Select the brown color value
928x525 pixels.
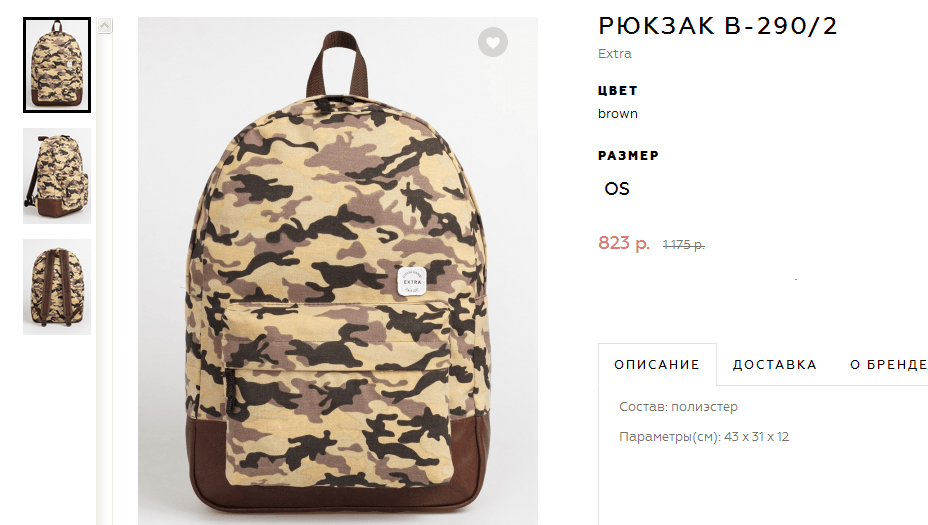[617, 114]
